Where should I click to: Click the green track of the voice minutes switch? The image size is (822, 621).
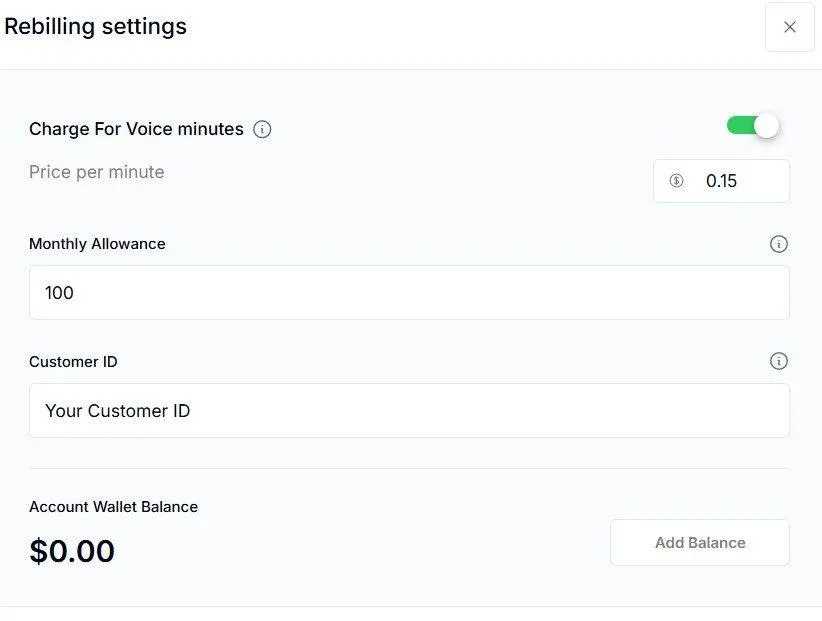[738, 125]
